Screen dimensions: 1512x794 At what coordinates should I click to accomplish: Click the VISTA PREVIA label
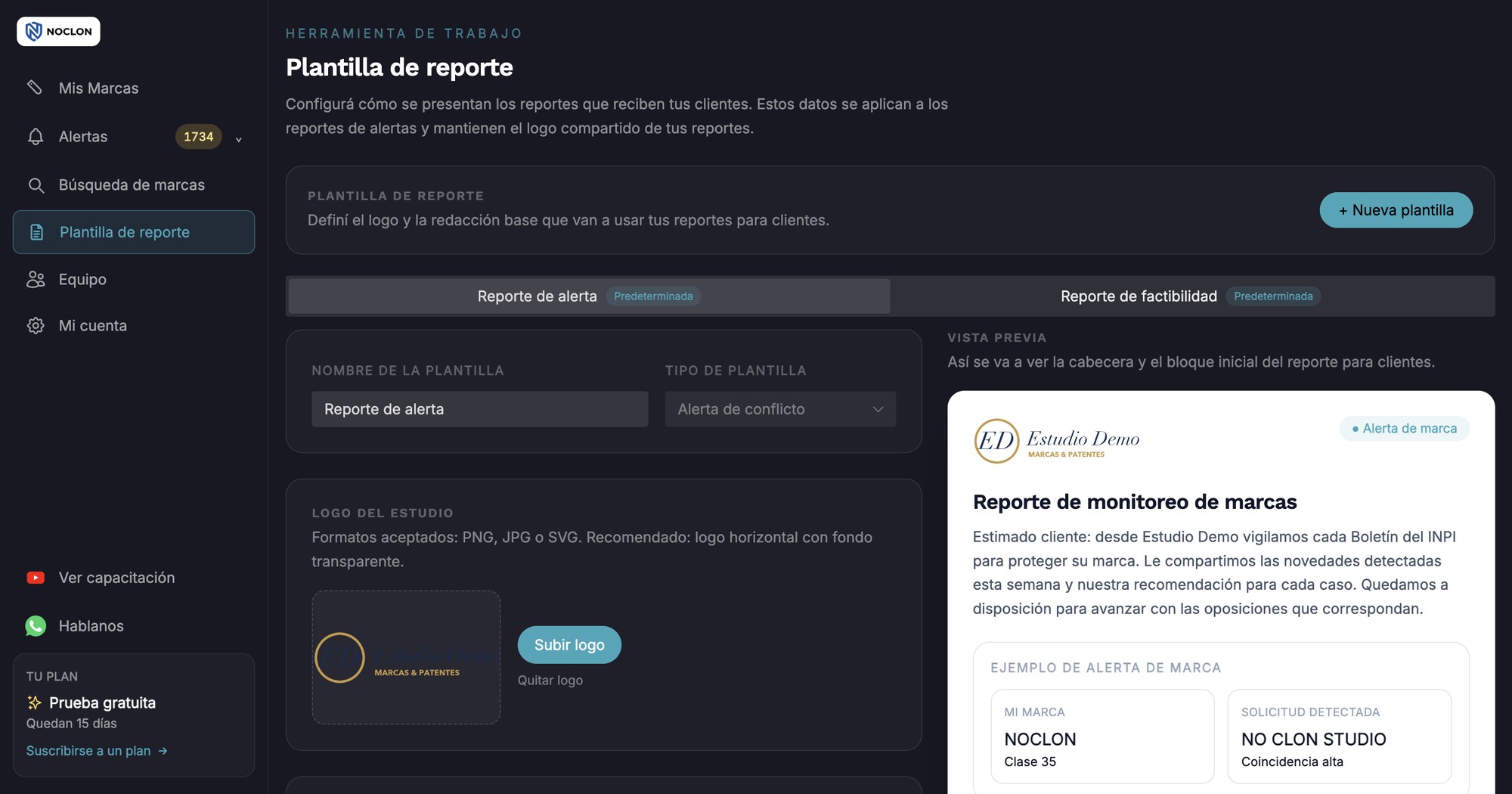point(997,338)
